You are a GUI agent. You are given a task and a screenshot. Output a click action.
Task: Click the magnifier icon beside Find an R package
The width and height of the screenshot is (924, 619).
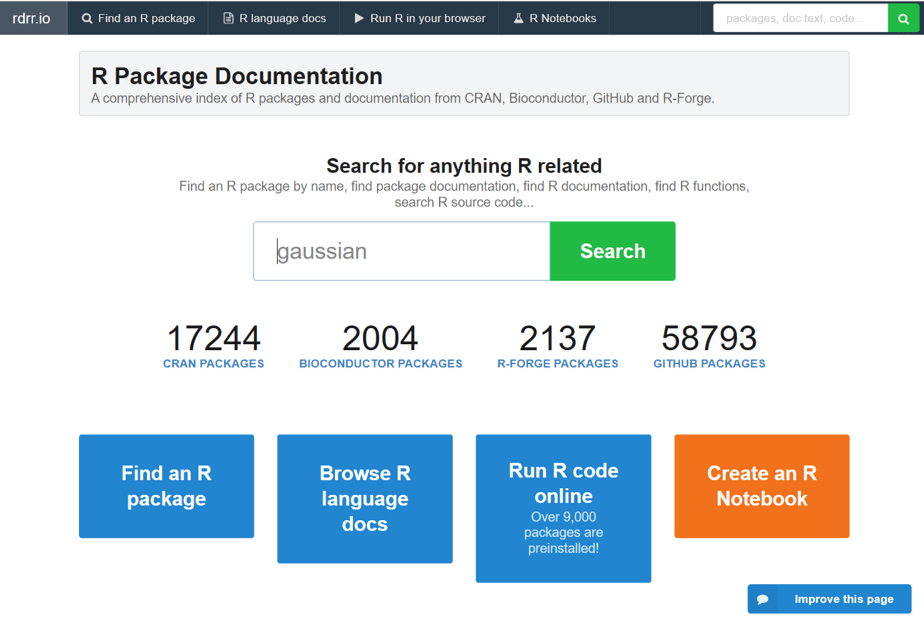coord(87,18)
